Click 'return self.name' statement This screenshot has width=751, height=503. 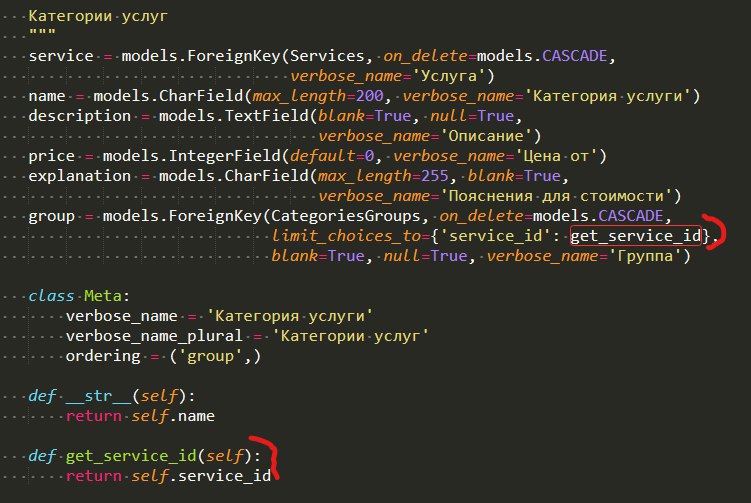click(x=140, y=416)
